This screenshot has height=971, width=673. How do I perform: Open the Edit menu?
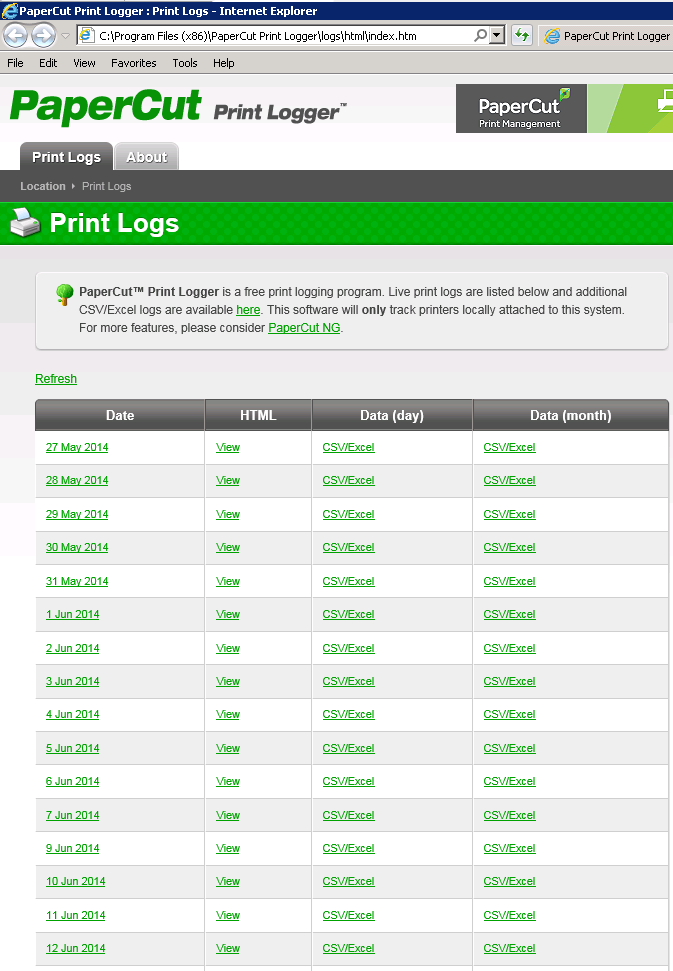pyautogui.click(x=48, y=63)
